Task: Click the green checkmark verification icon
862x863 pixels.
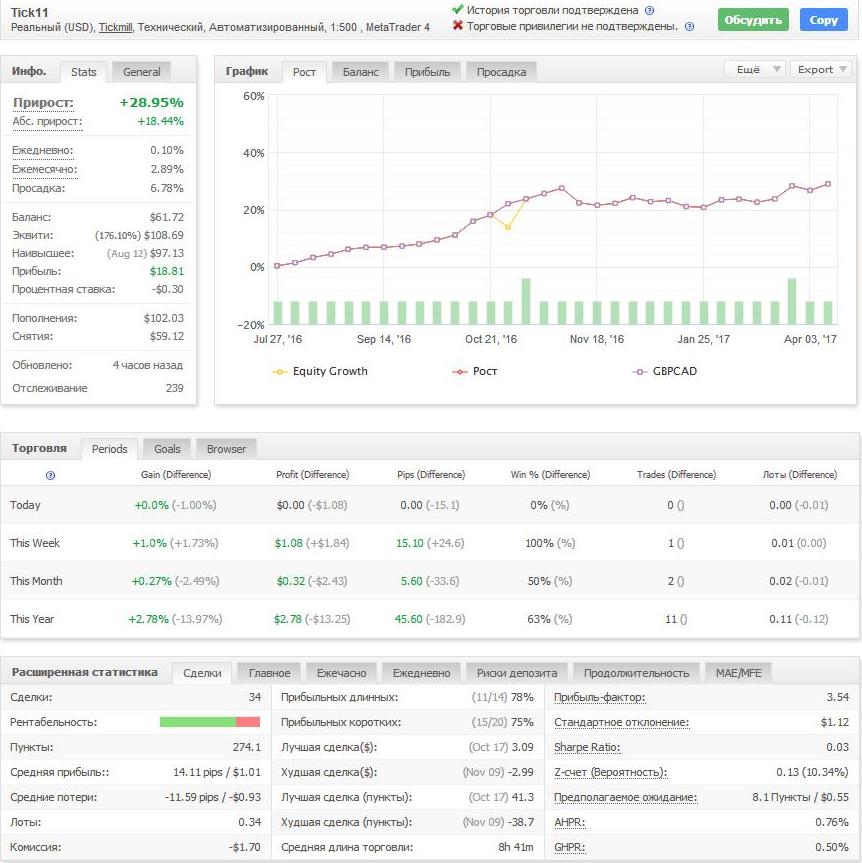Action: click(x=457, y=9)
